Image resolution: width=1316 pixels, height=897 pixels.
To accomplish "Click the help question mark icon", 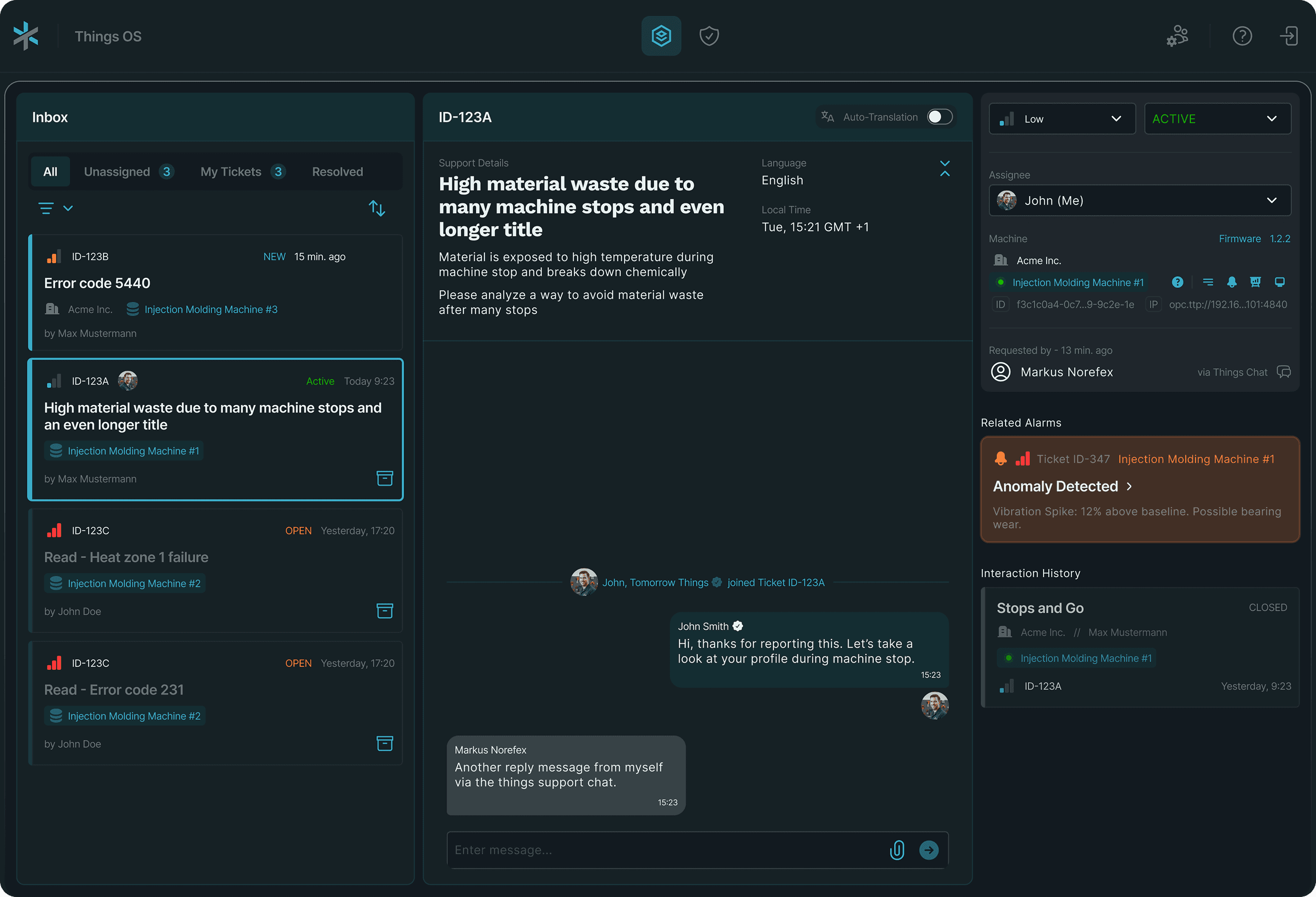I will 1242,36.
